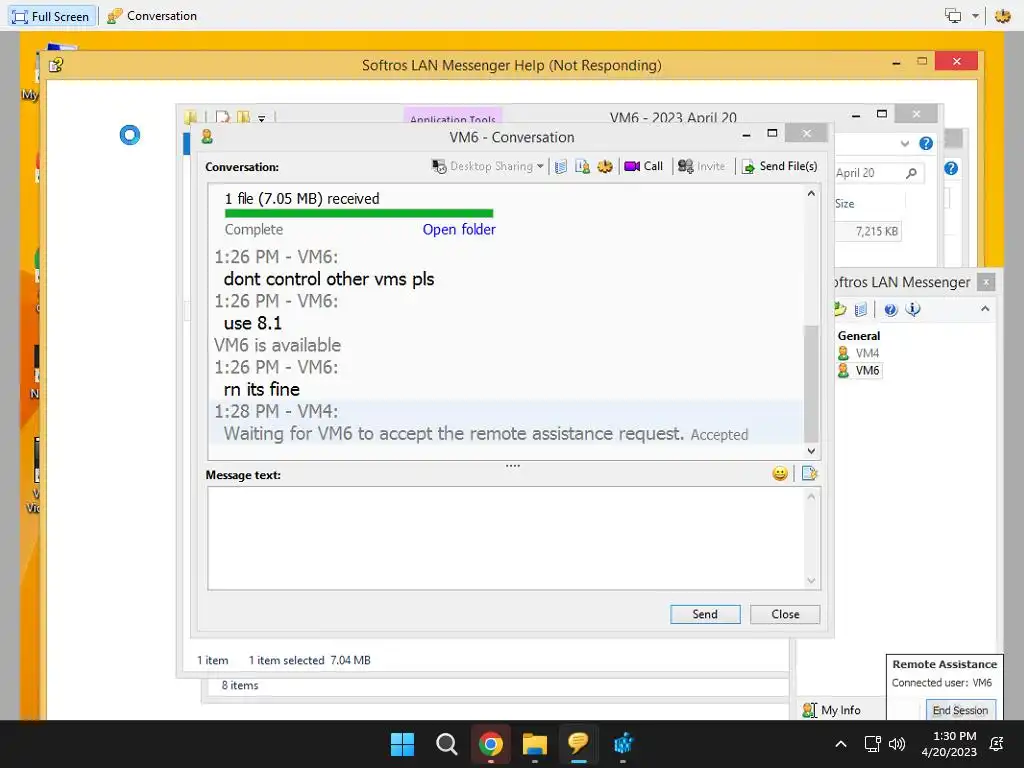
Task: Click the help question mark icon in Messenger toolbar
Action: click(890, 309)
